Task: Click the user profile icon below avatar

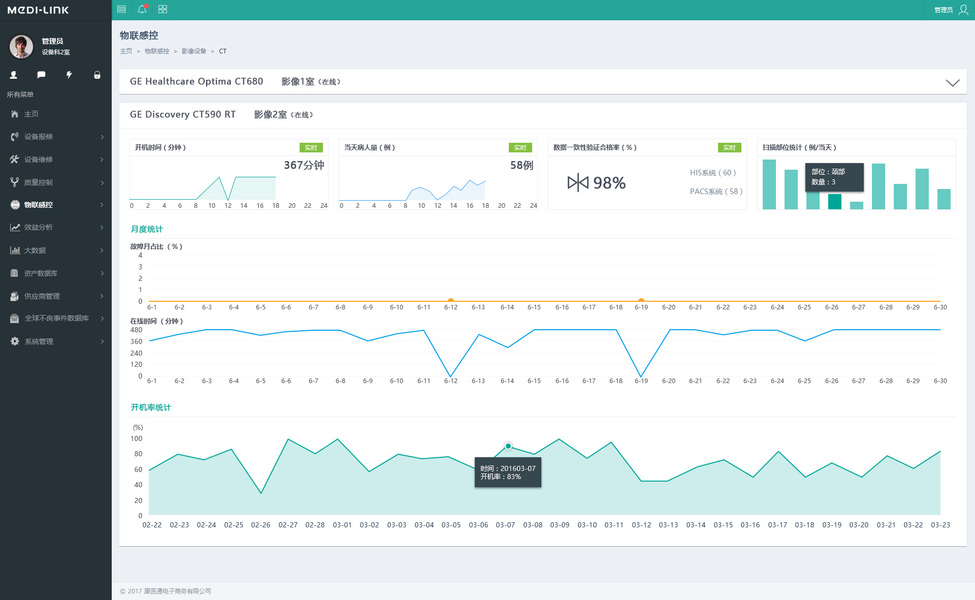Action: tap(13, 75)
